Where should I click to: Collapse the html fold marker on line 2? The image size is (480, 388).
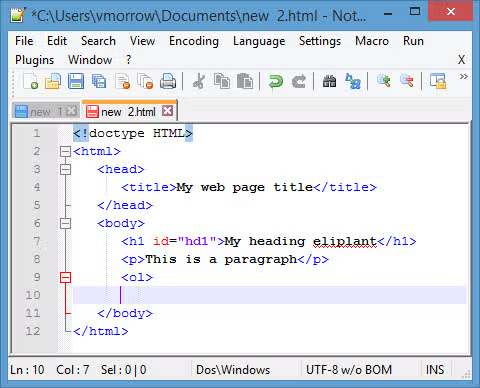click(65, 152)
